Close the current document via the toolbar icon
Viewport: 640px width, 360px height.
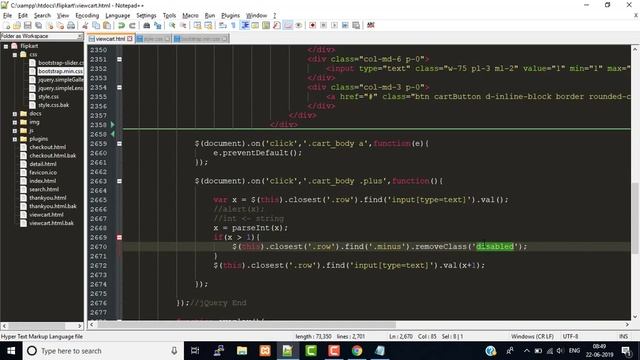49,25
